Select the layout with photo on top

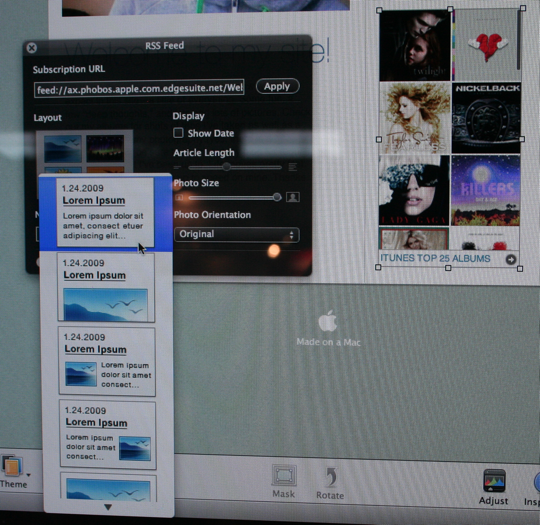(x=108, y=487)
